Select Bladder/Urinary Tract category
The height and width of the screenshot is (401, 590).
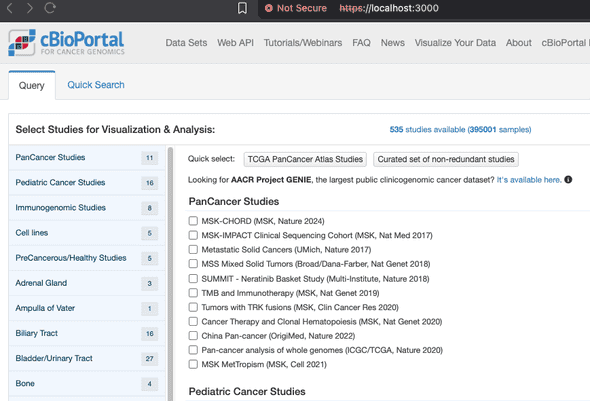tap(87, 358)
